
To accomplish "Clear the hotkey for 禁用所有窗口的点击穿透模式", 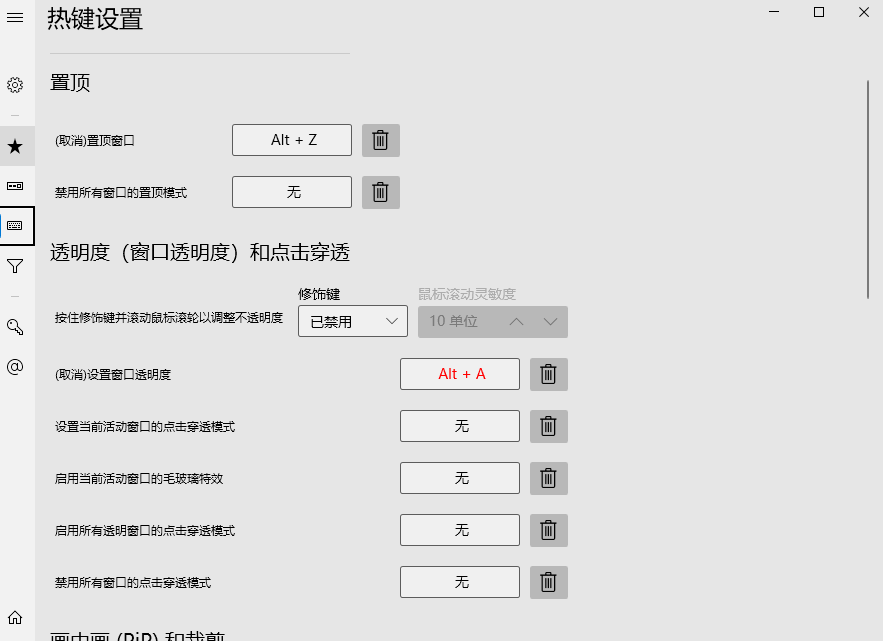I will click(548, 582).
